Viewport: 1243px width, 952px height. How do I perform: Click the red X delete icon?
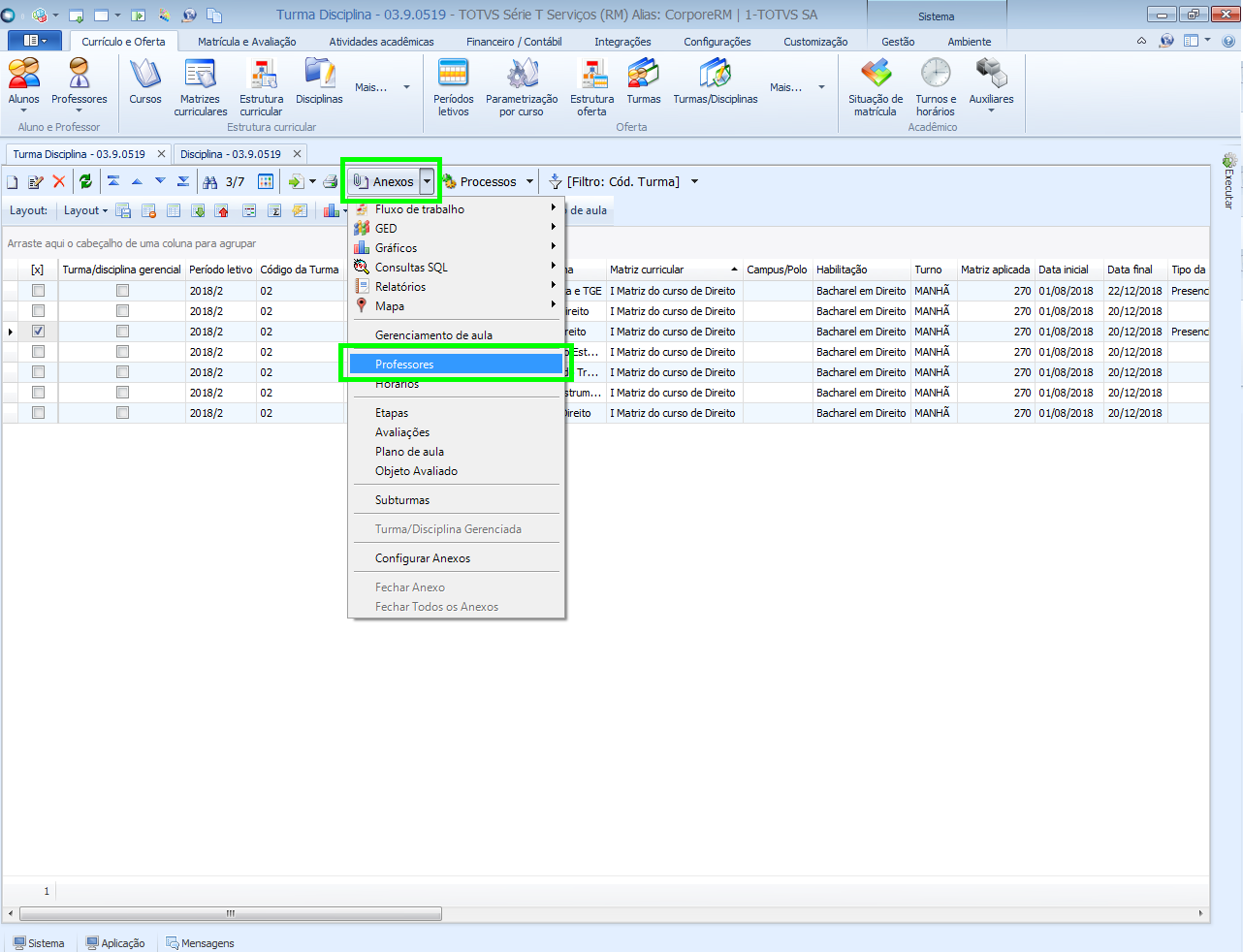[59, 181]
